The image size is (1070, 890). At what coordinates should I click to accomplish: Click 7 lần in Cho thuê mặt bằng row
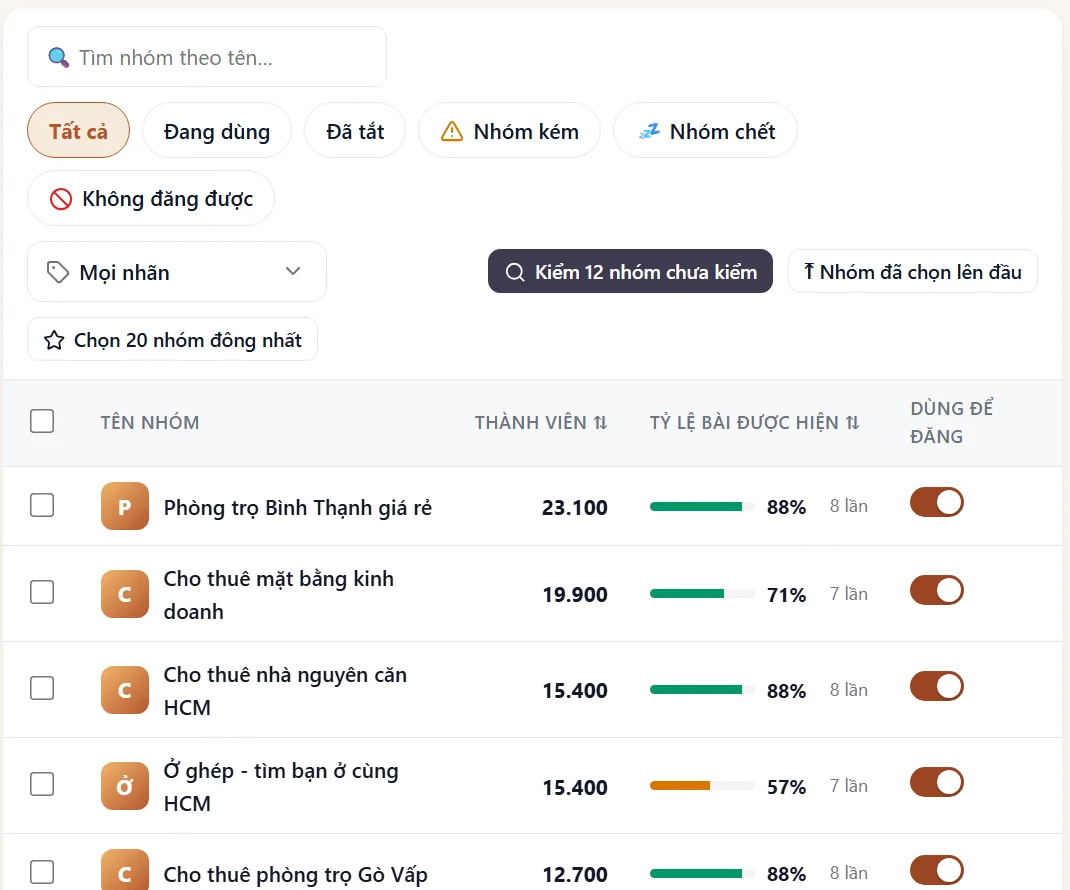click(x=849, y=594)
